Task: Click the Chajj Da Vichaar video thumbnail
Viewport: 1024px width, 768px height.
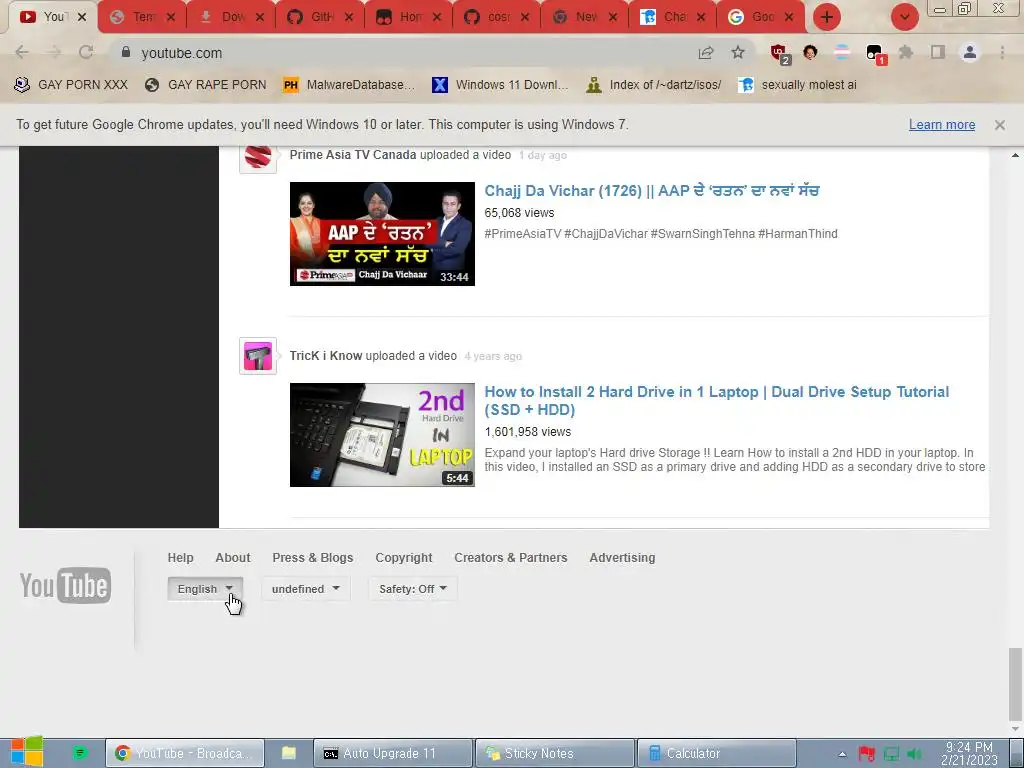Action: coord(382,234)
